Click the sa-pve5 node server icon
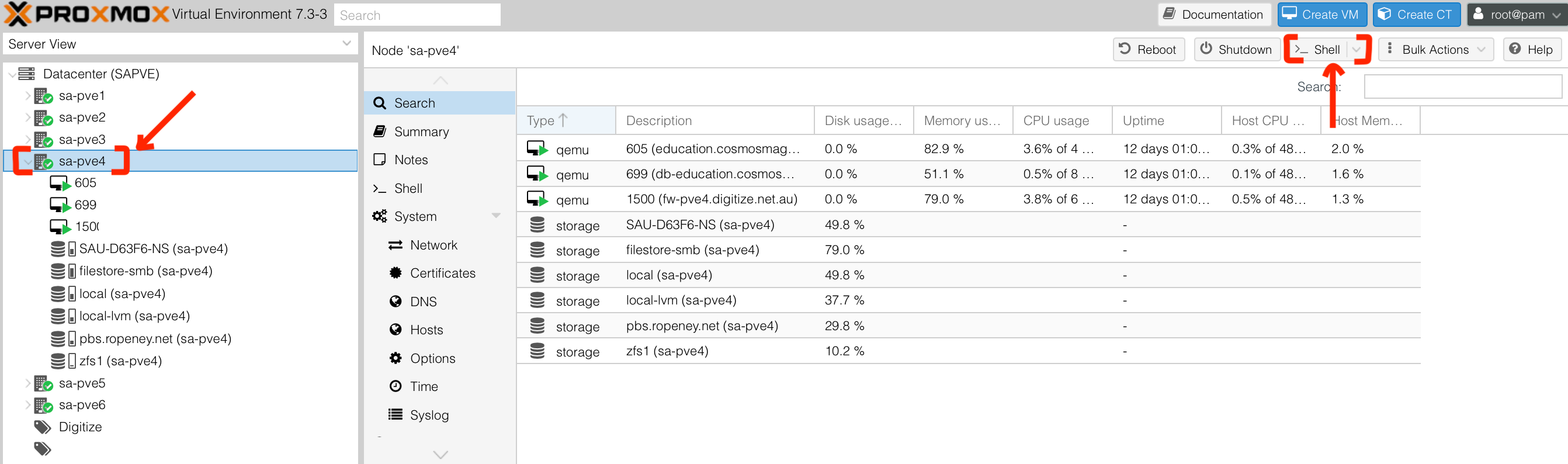The height and width of the screenshot is (464, 1568). (x=43, y=383)
